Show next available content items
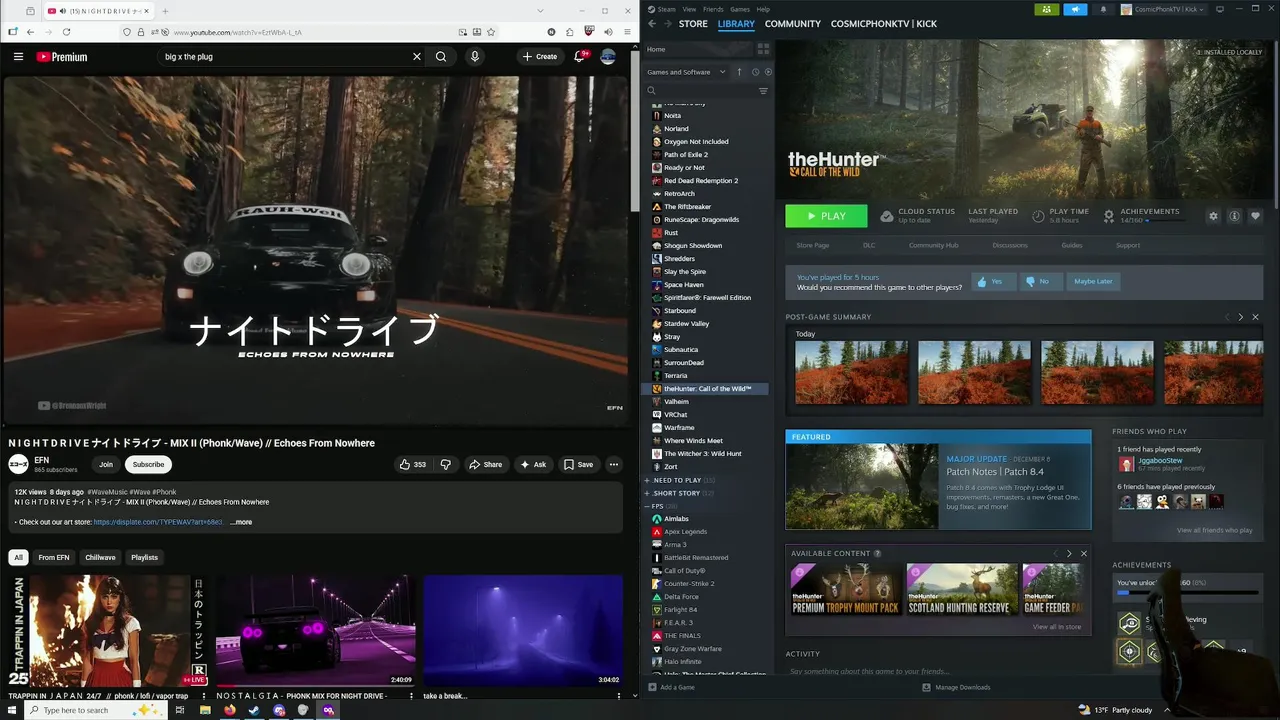This screenshot has width=1280, height=720. click(1069, 553)
